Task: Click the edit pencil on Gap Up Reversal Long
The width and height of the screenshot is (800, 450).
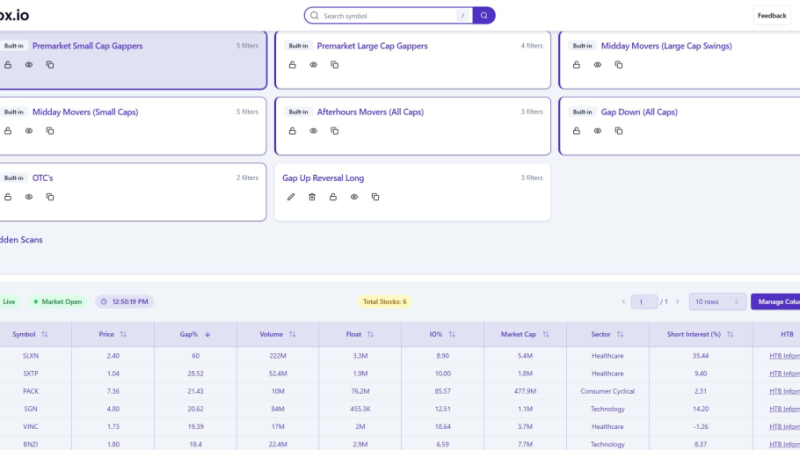Action: [x=291, y=197]
